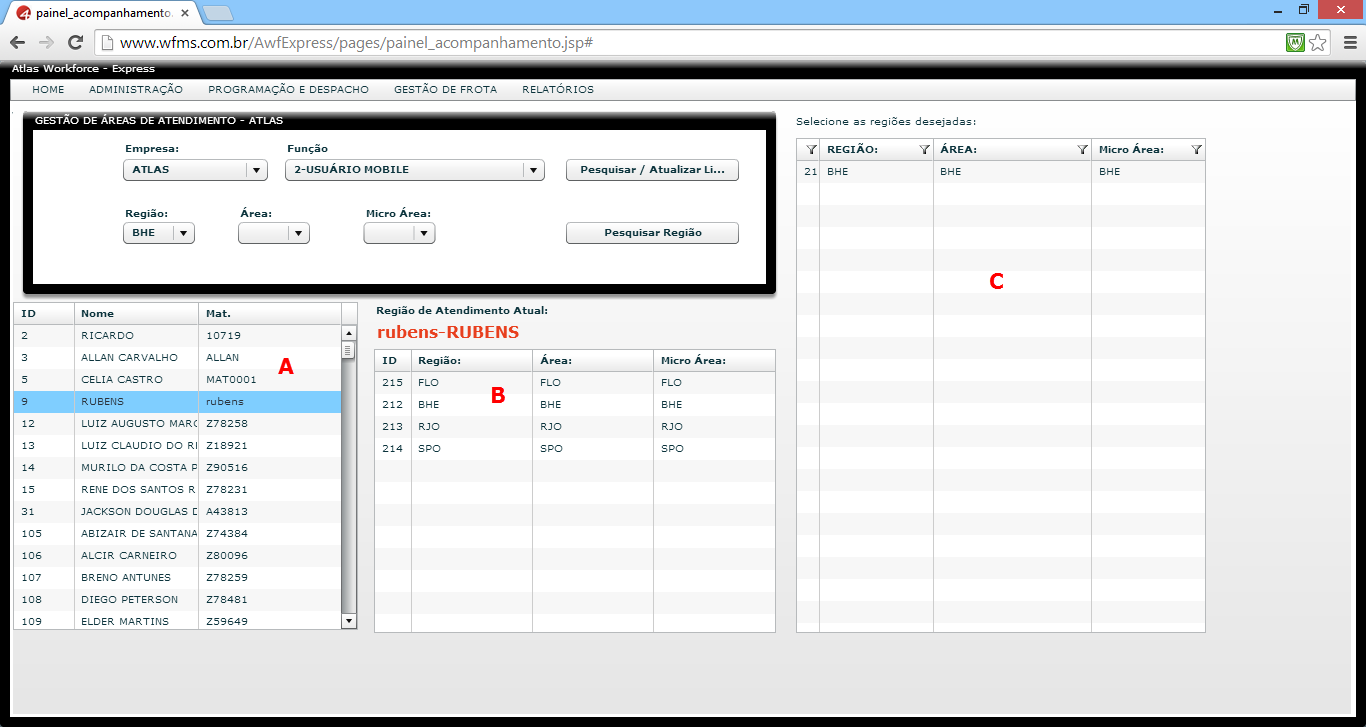
Task: Select the DIEGO PETERSON row
Action: click(x=177, y=600)
